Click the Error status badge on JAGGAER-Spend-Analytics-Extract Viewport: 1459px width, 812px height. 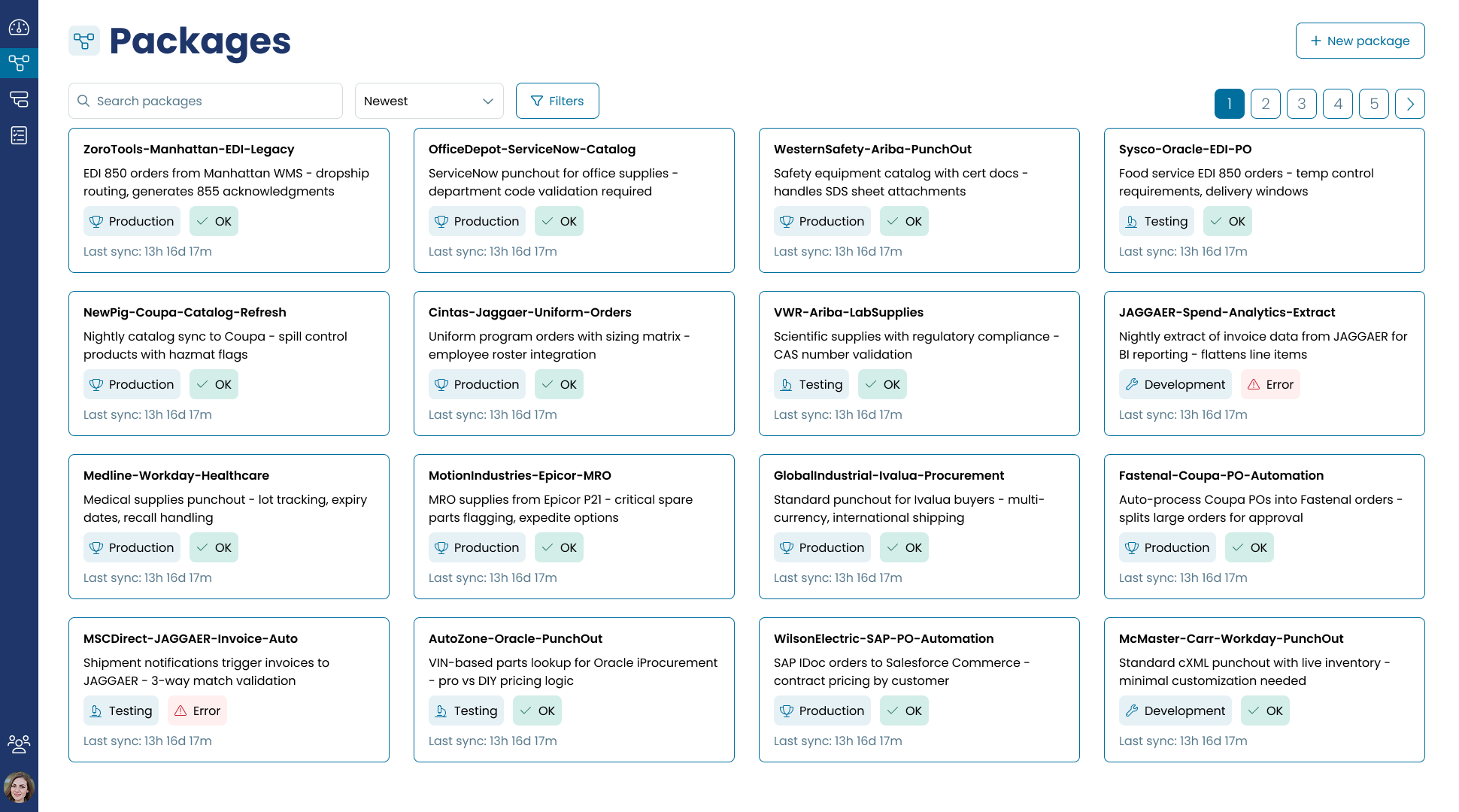(x=1269, y=384)
